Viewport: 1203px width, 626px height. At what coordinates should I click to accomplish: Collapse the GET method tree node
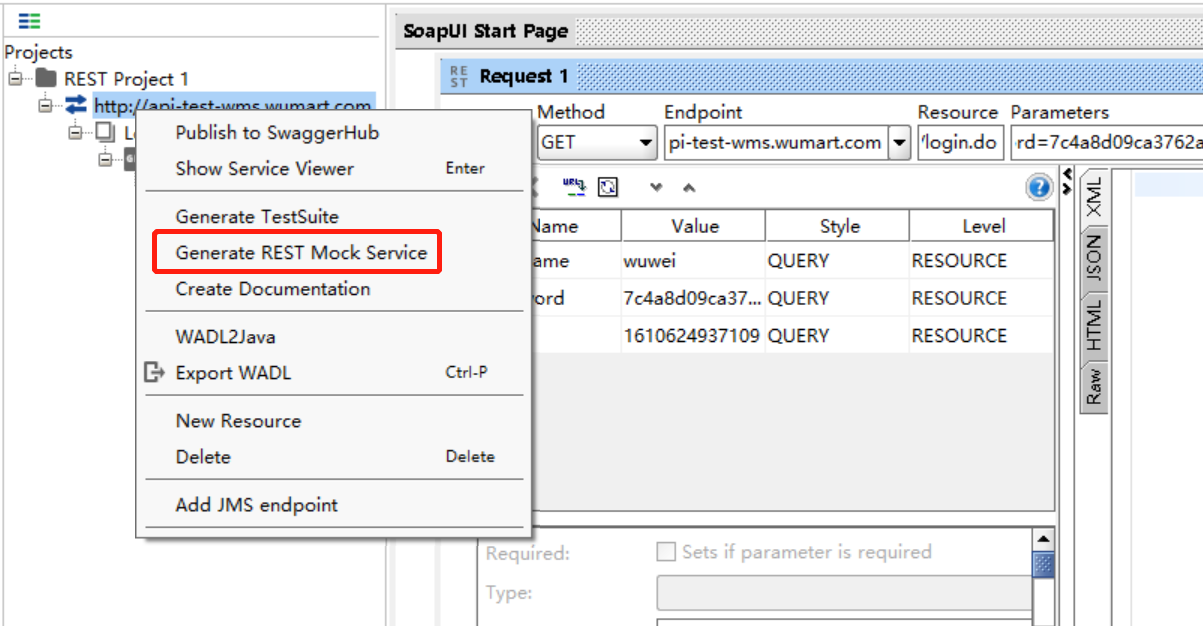[x=105, y=159]
